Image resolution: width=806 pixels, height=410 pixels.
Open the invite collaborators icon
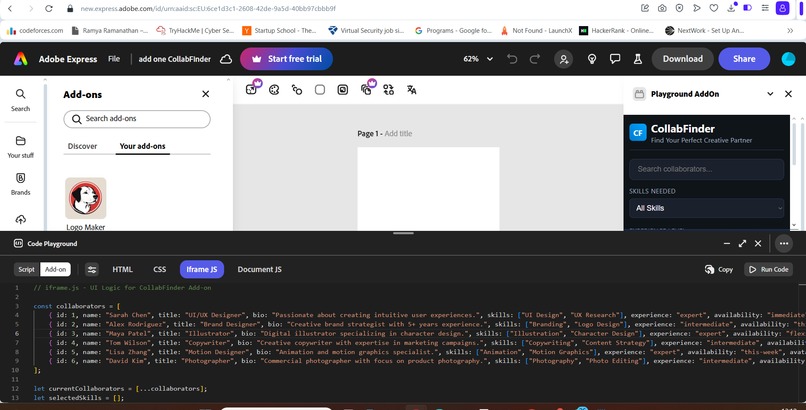pyautogui.click(x=563, y=59)
